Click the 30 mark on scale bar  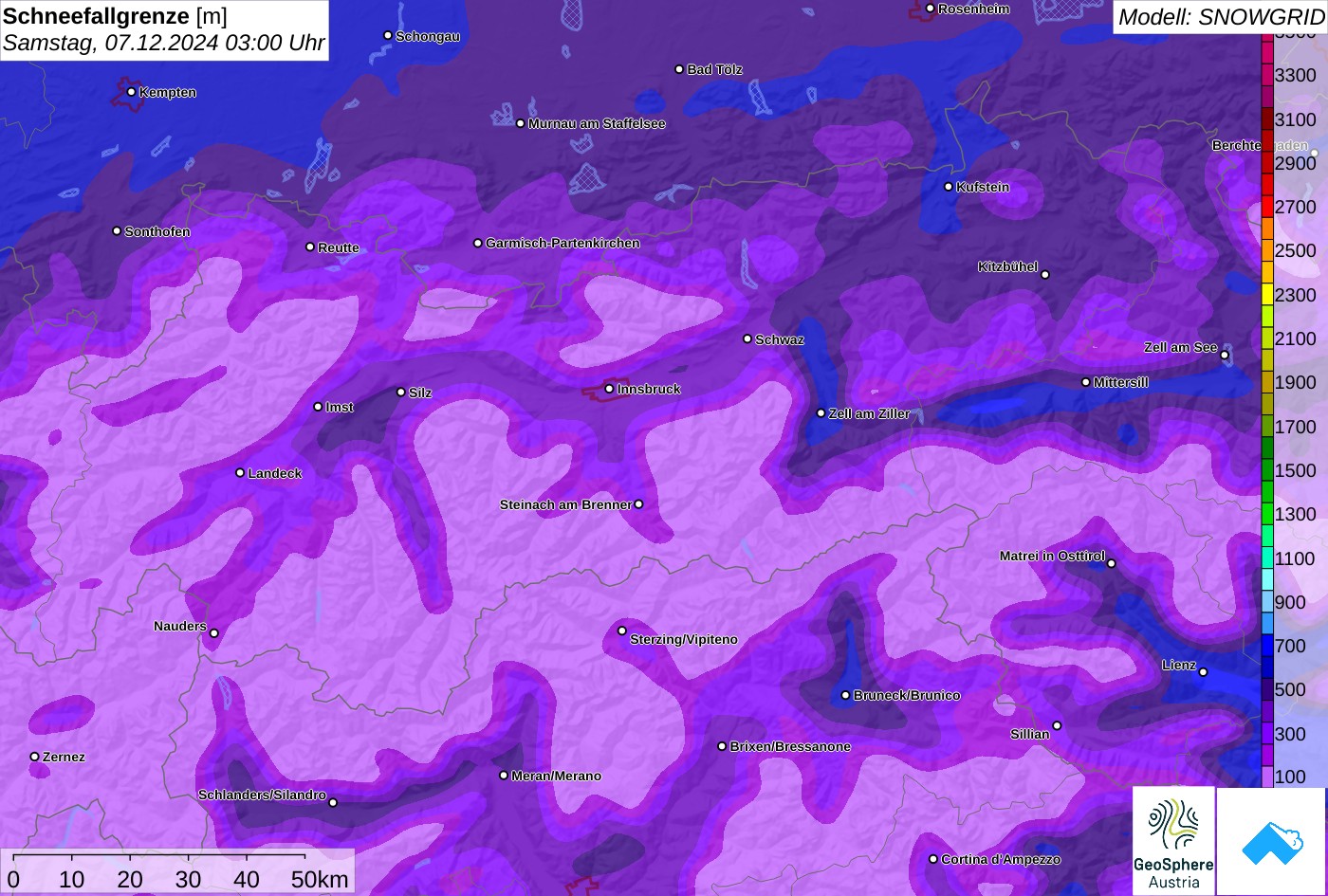188,879
